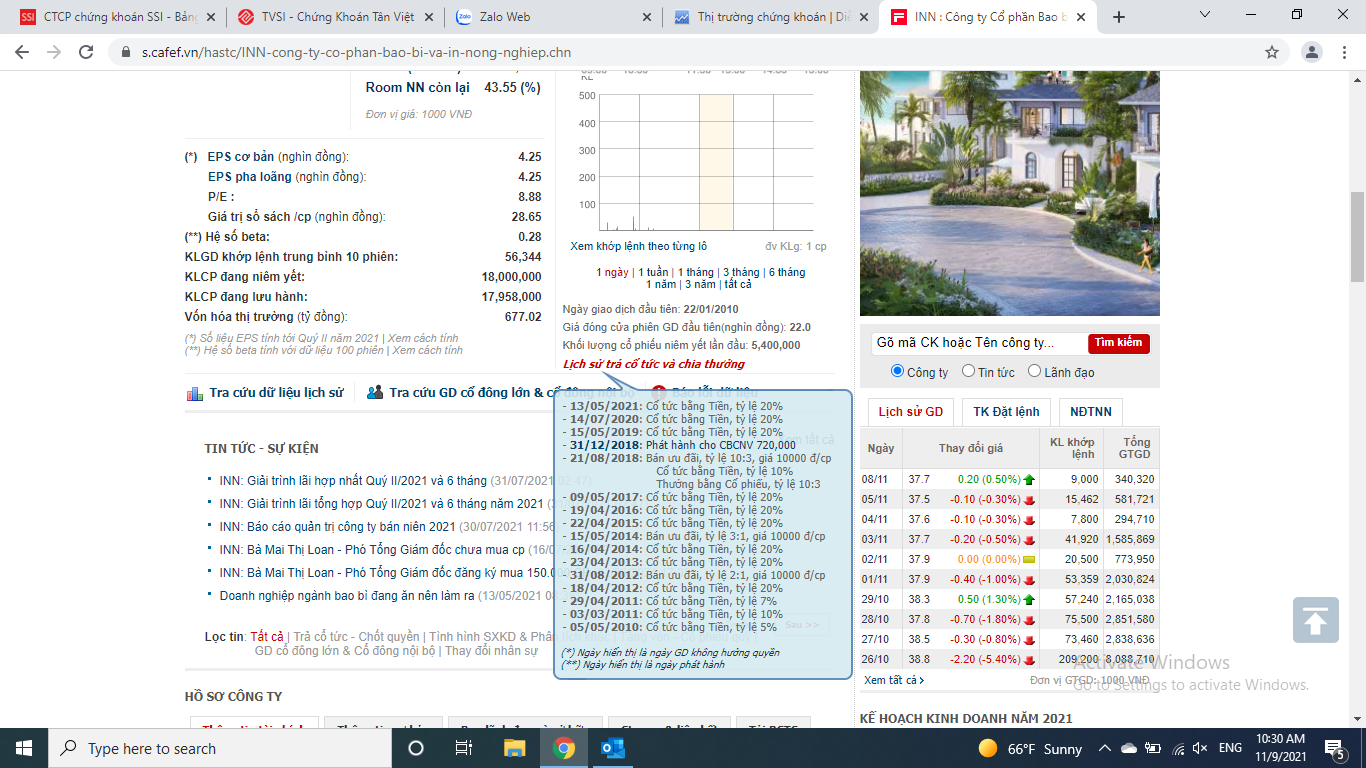Image resolution: width=1366 pixels, height=768 pixels.
Task: Click the scroll-to-top arrow button
Action: tap(1315, 620)
